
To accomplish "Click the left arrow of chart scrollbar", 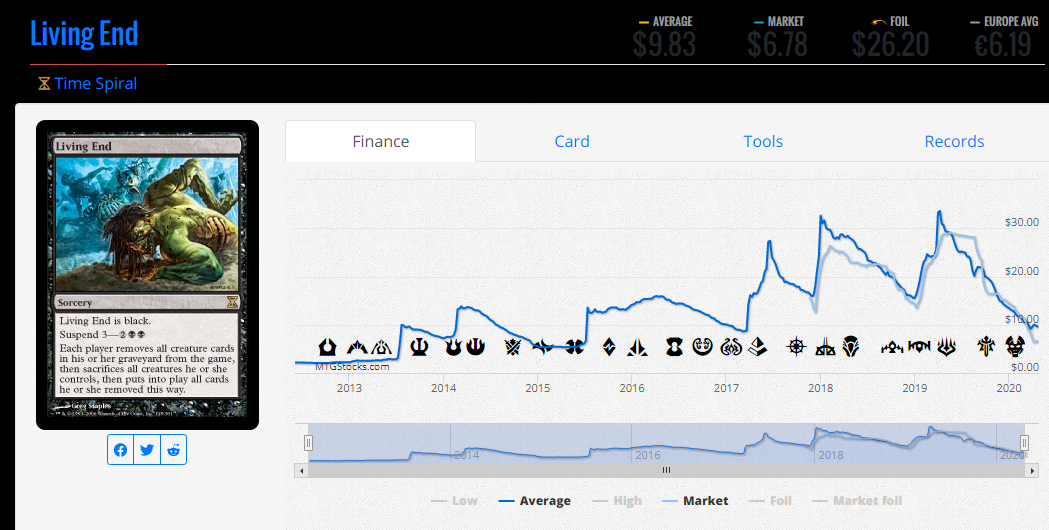I will coord(301,470).
